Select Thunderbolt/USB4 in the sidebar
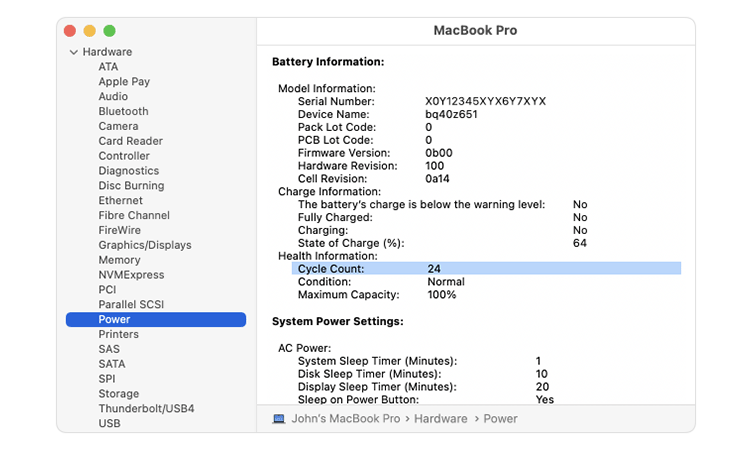 tap(146, 409)
